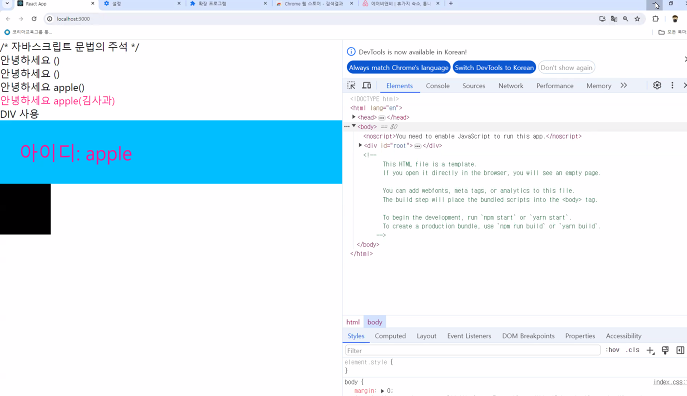
Task: Click the install/cast icon in address bar
Action: [x=602, y=19]
